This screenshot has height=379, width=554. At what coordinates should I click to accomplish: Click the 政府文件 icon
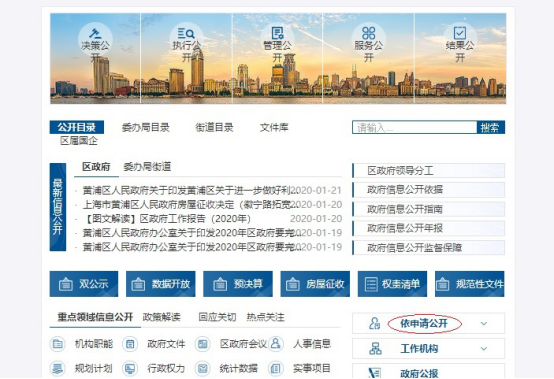[130, 344]
